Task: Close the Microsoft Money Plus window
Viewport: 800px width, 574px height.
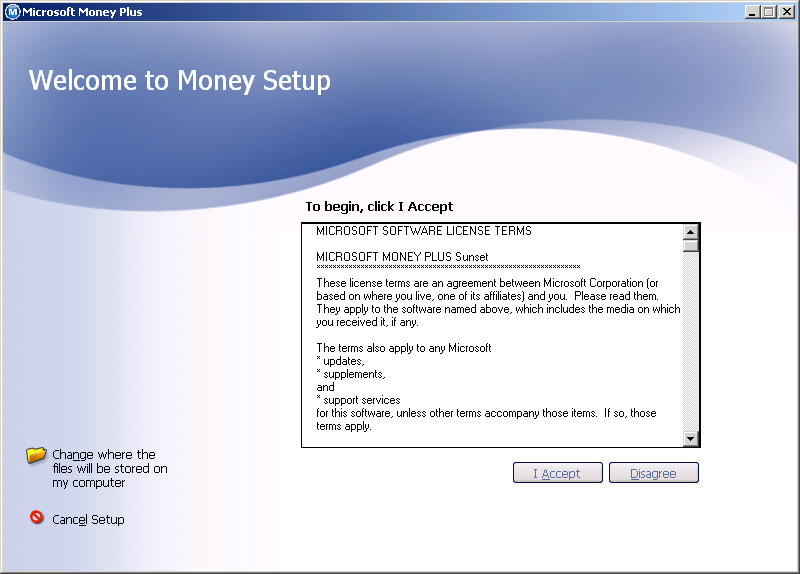Action: tap(786, 12)
